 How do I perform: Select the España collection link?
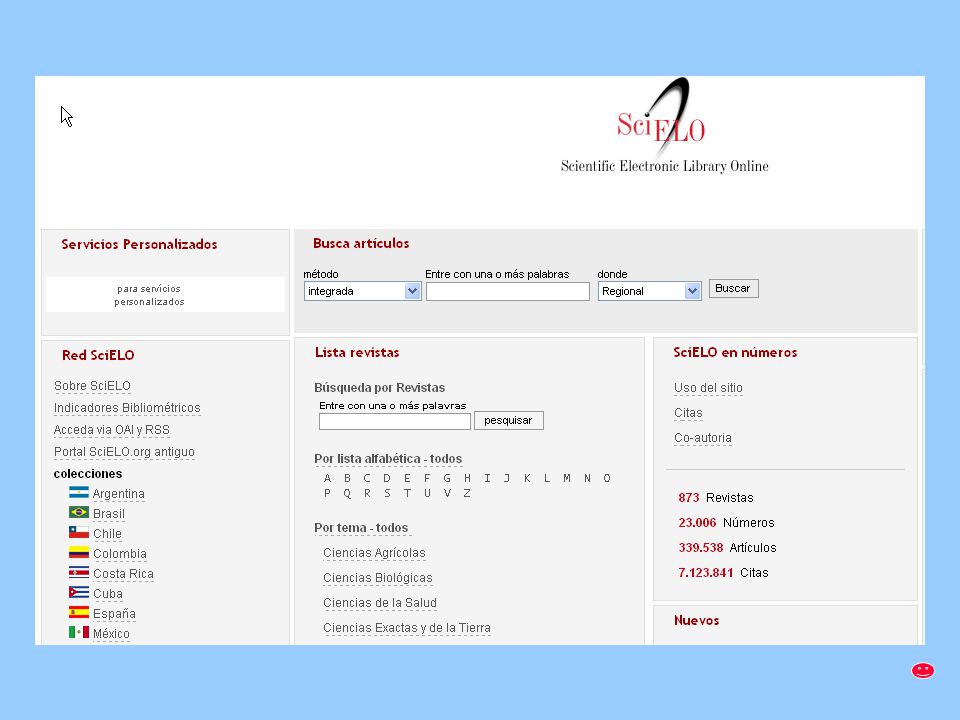[x=114, y=613]
